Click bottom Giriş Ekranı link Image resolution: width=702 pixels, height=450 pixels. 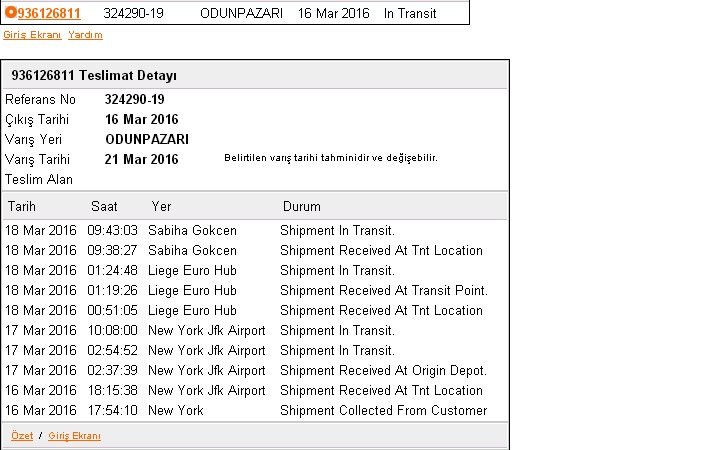click(74, 436)
